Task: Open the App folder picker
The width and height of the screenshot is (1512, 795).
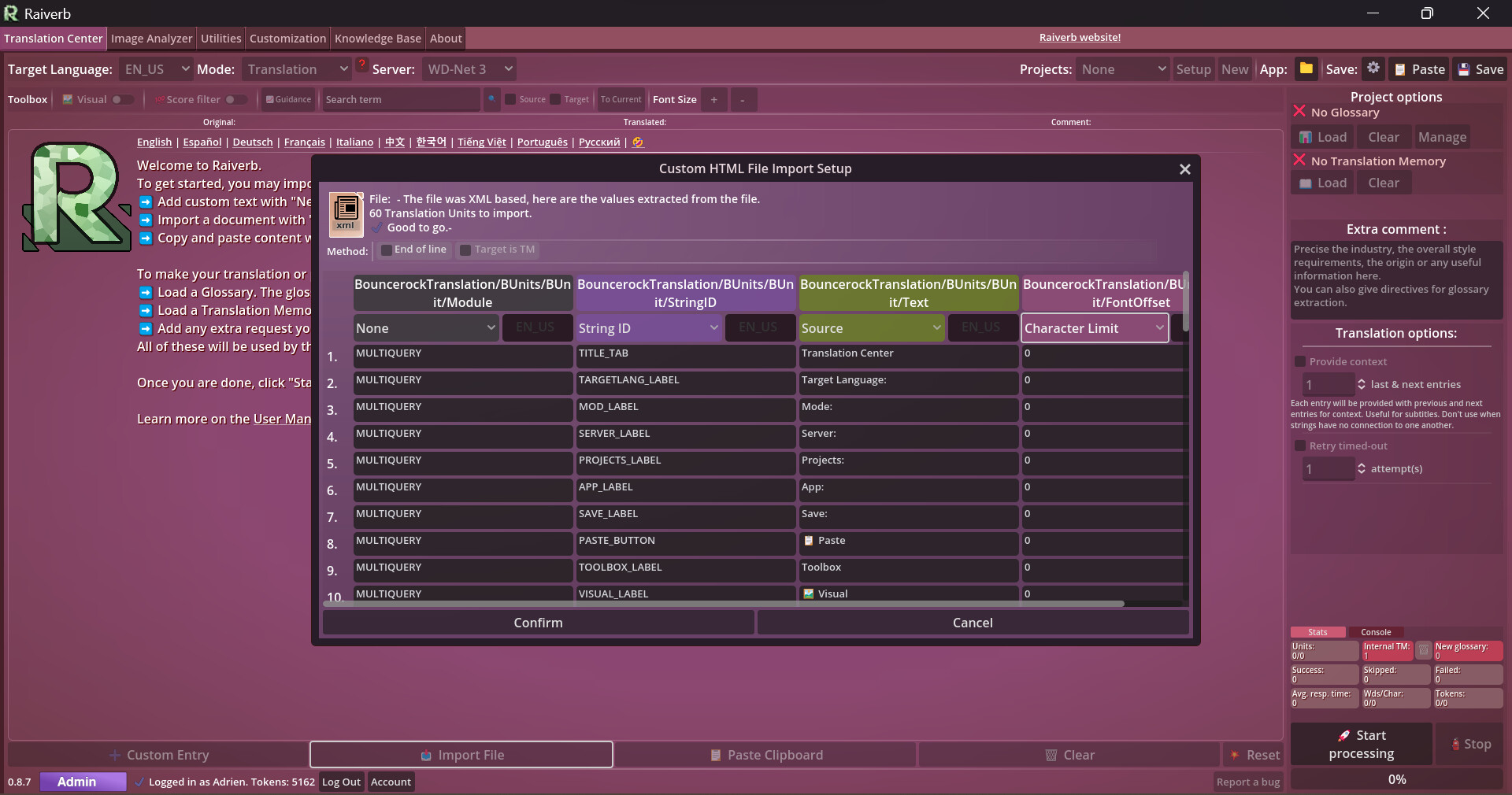Action: click(1306, 68)
